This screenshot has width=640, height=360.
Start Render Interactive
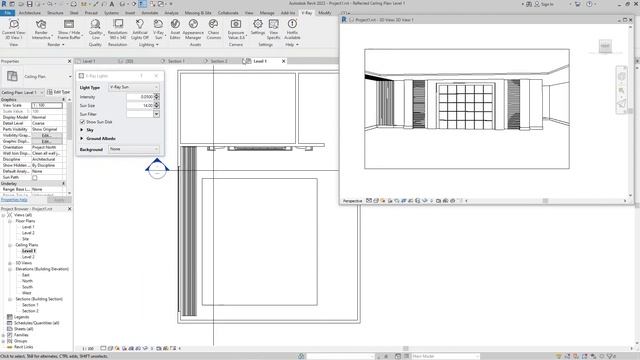(x=41, y=29)
